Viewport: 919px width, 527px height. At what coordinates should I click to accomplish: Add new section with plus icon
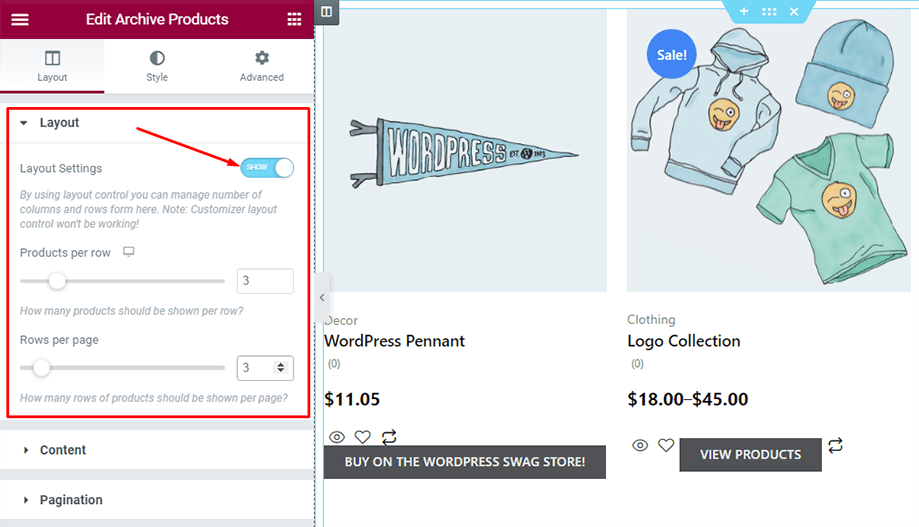(743, 11)
